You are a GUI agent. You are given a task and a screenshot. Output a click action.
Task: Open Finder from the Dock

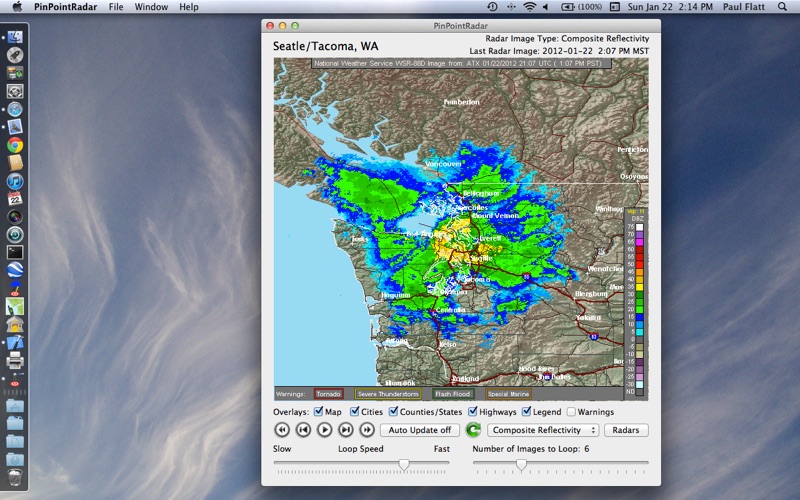15,37
